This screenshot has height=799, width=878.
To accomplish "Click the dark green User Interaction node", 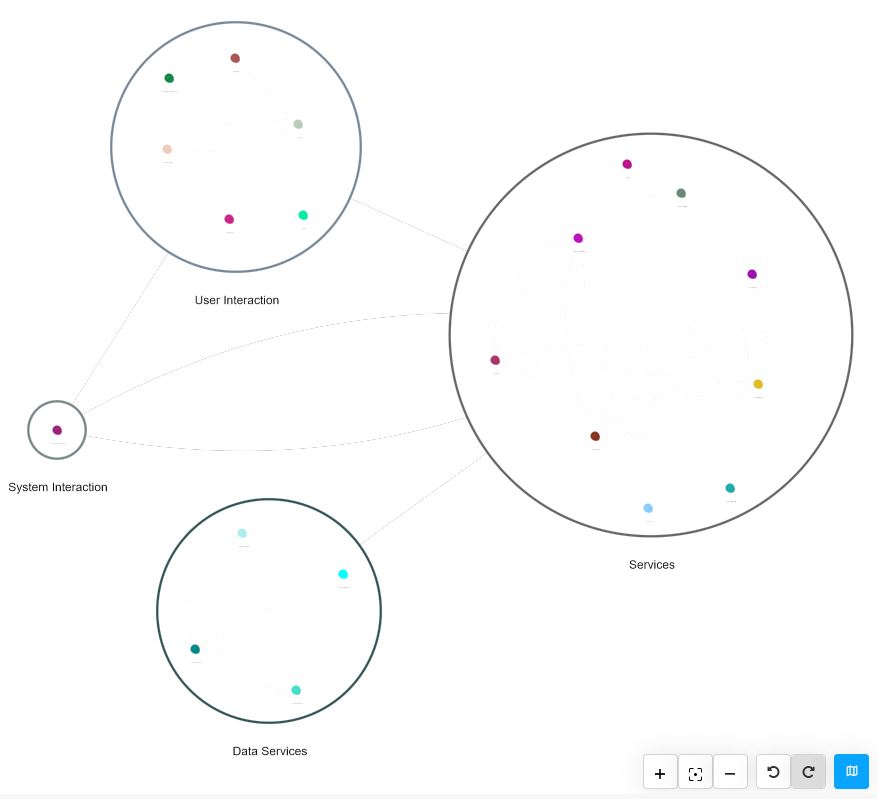I will pyautogui.click(x=169, y=78).
